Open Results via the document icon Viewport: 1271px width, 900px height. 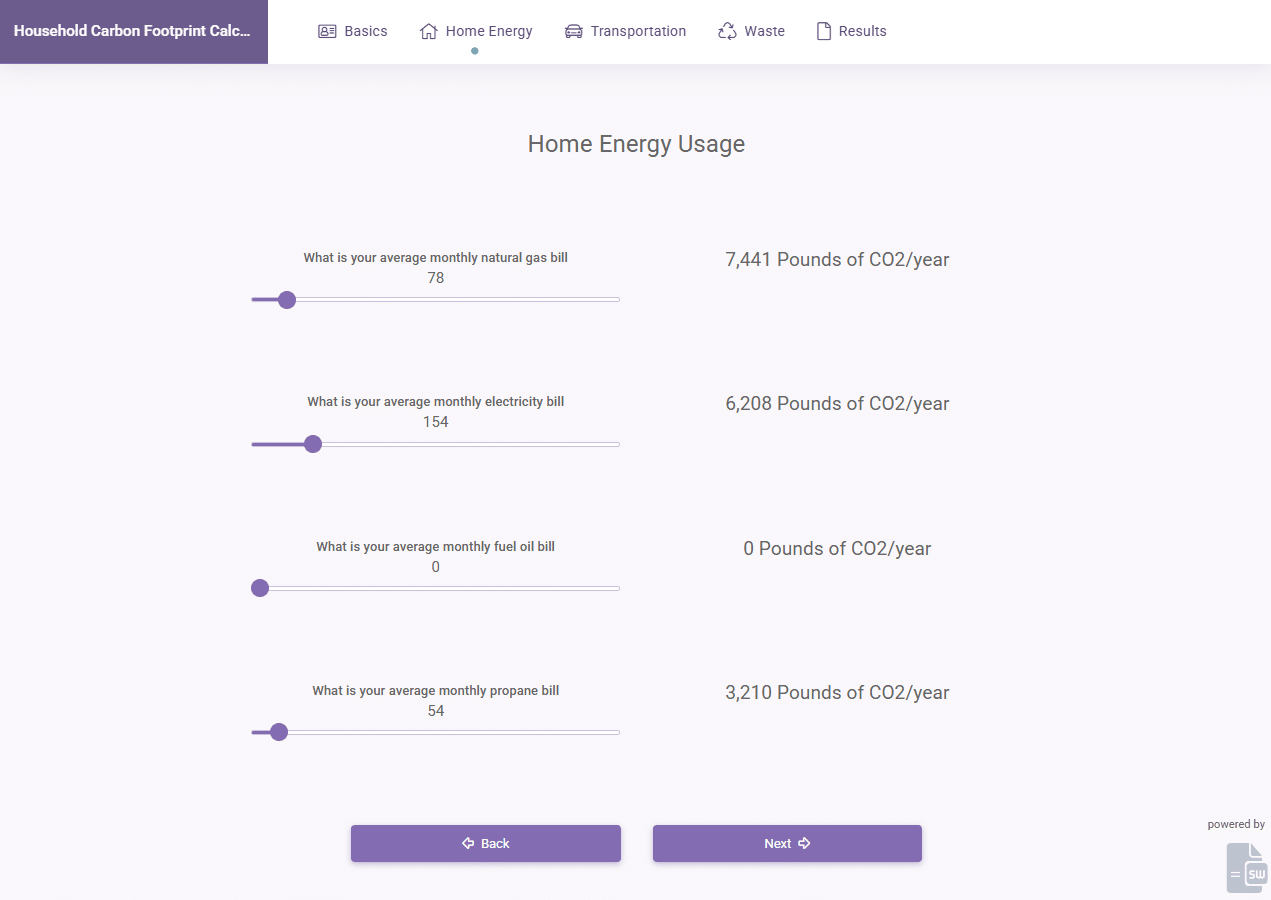click(x=824, y=30)
